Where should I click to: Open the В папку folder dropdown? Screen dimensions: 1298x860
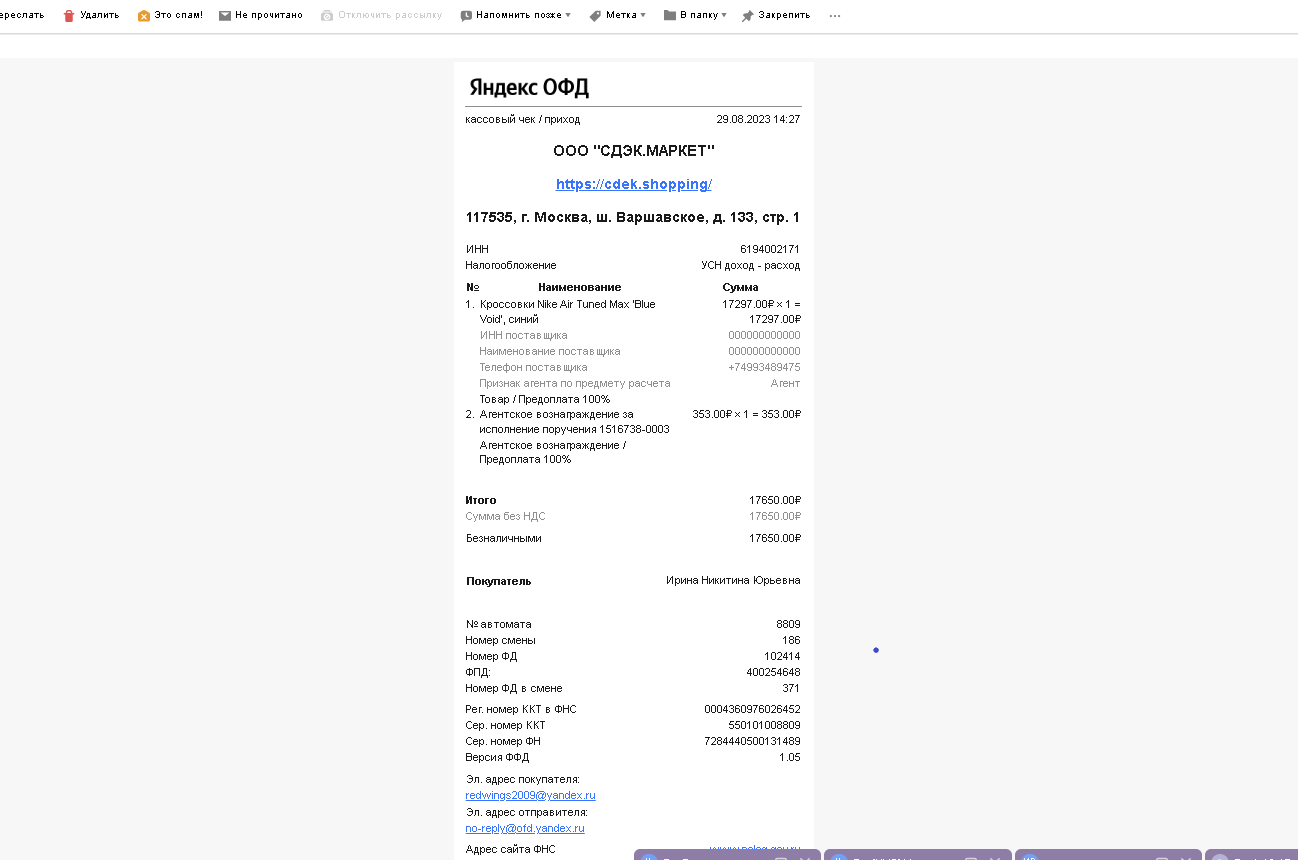click(x=695, y=15)
